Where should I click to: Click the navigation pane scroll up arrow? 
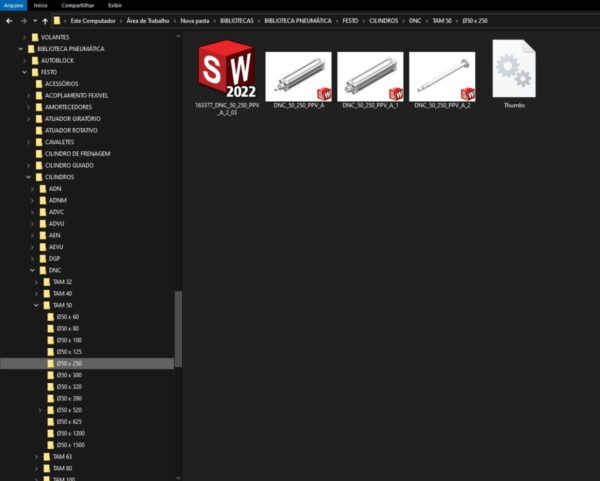pyautogui.click(x=178, y=36)
